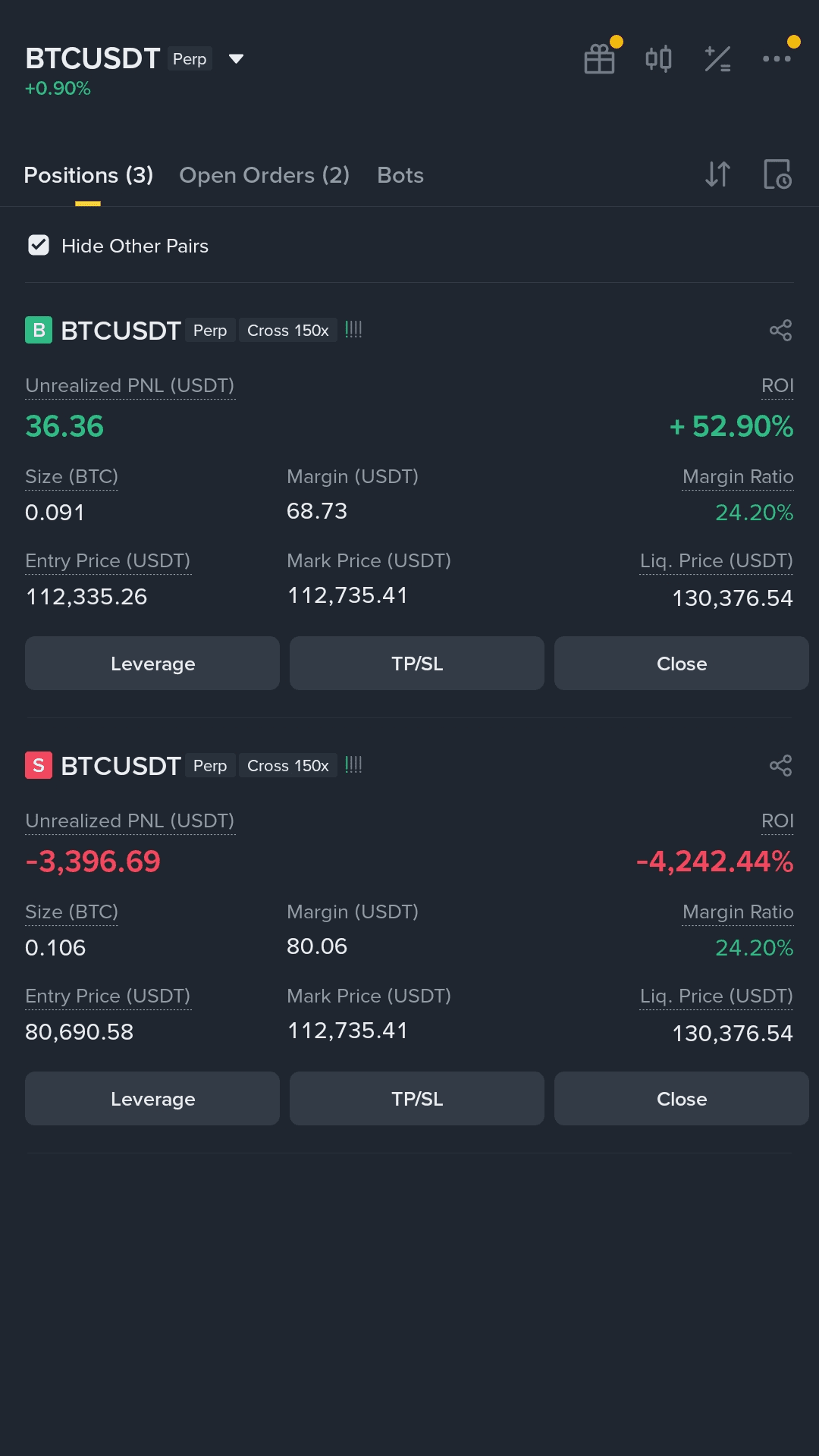
Task: Tap the sort arrows icon
Action: coord(717,174)
